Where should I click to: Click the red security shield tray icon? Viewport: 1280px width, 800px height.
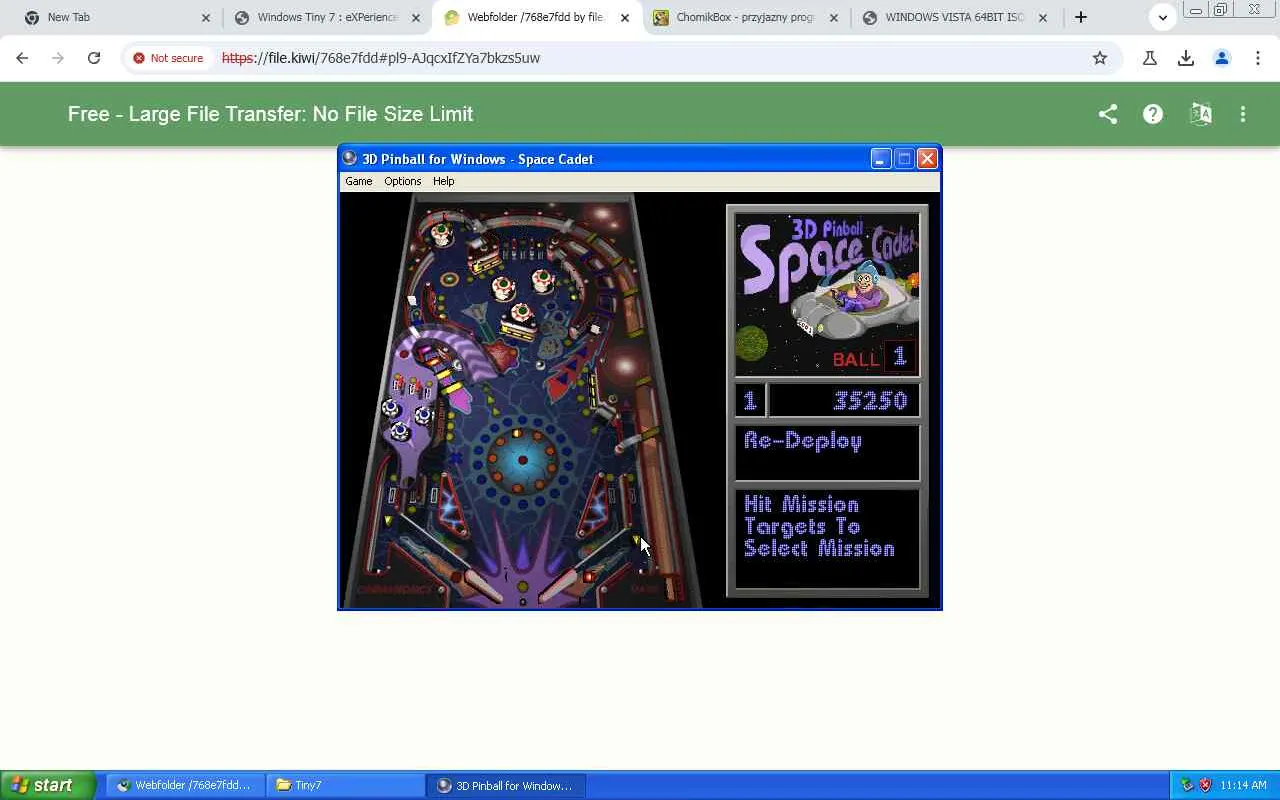1205,785
